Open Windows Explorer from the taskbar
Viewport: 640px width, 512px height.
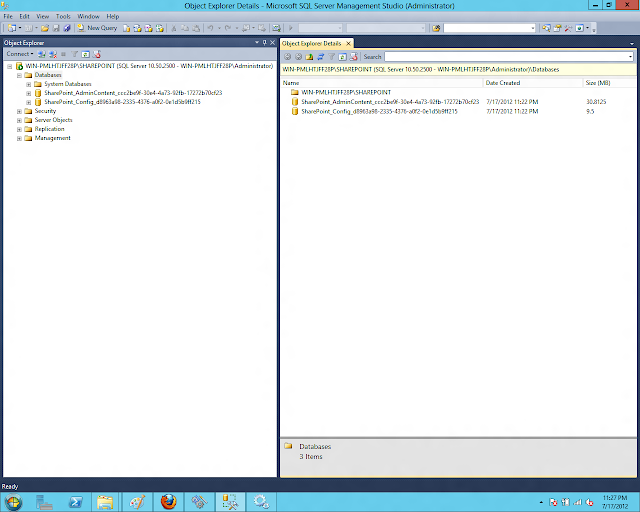[105, 502]
